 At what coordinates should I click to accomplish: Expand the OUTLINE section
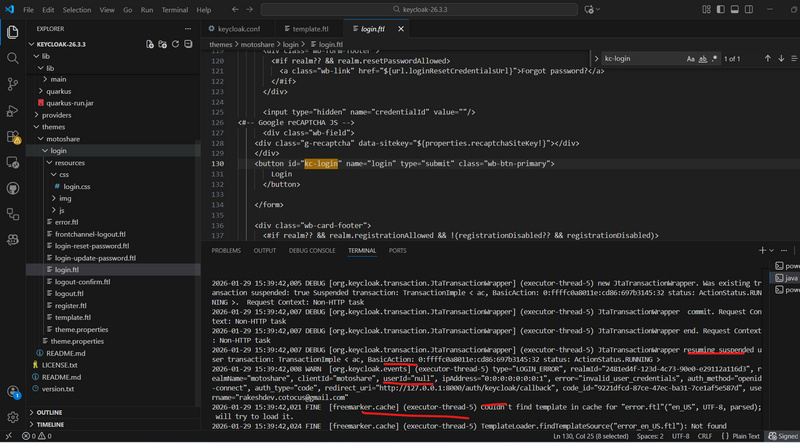tap(50, 412)
